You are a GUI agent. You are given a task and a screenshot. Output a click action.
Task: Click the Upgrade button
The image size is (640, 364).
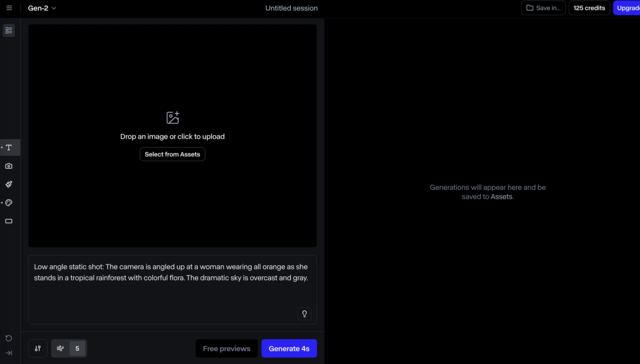coord(627,8)
